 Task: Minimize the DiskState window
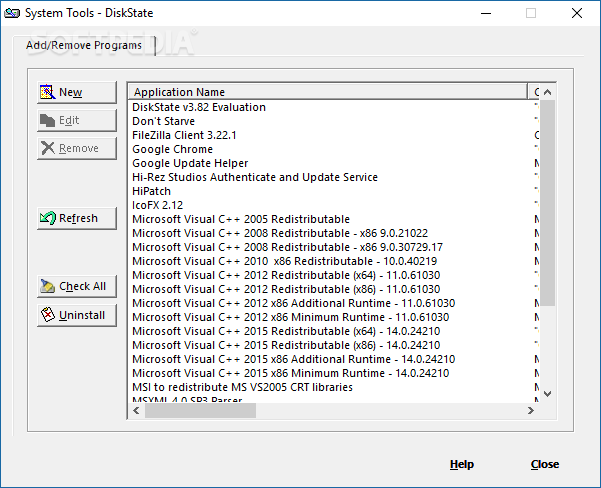pos(486,13)
